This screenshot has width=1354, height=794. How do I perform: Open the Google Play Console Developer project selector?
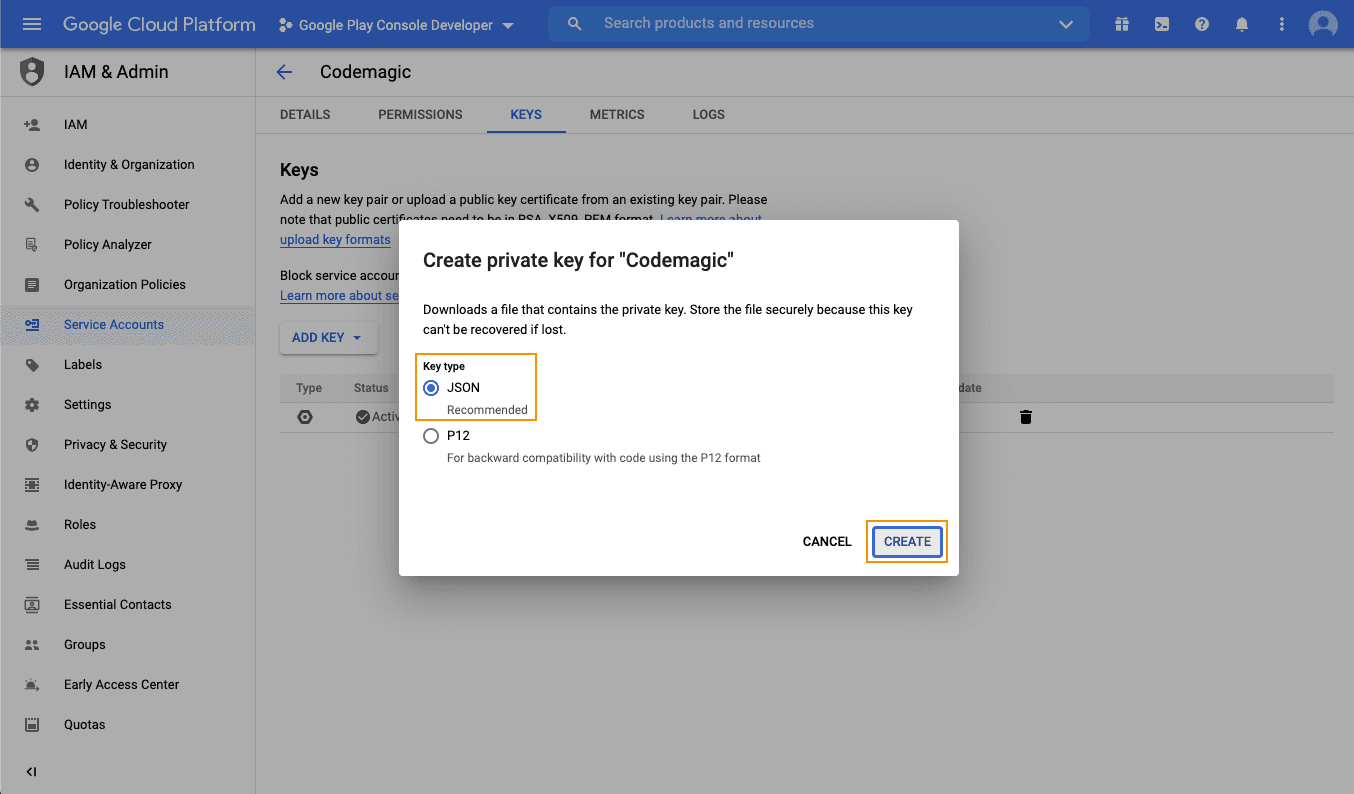pyautogui.click(x=393, y=24)
